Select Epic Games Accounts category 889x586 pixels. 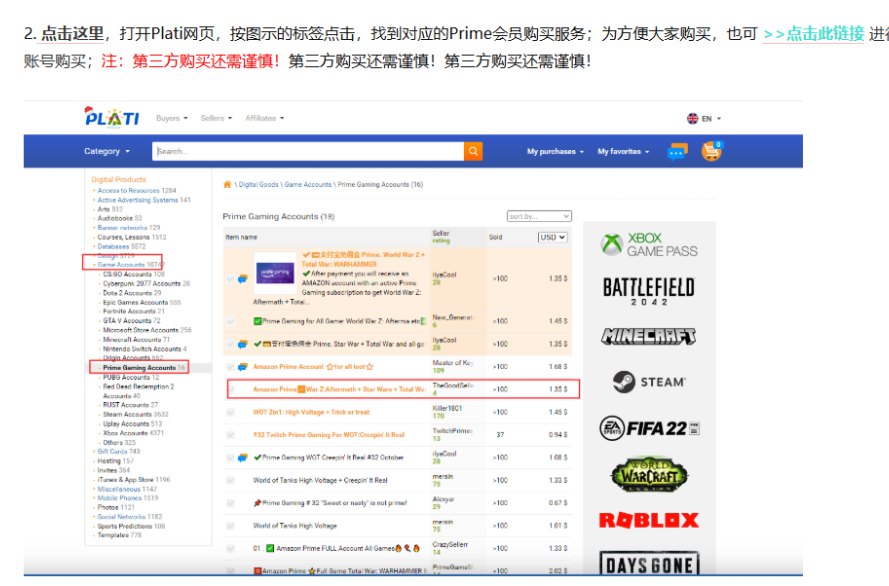point(135,302)
